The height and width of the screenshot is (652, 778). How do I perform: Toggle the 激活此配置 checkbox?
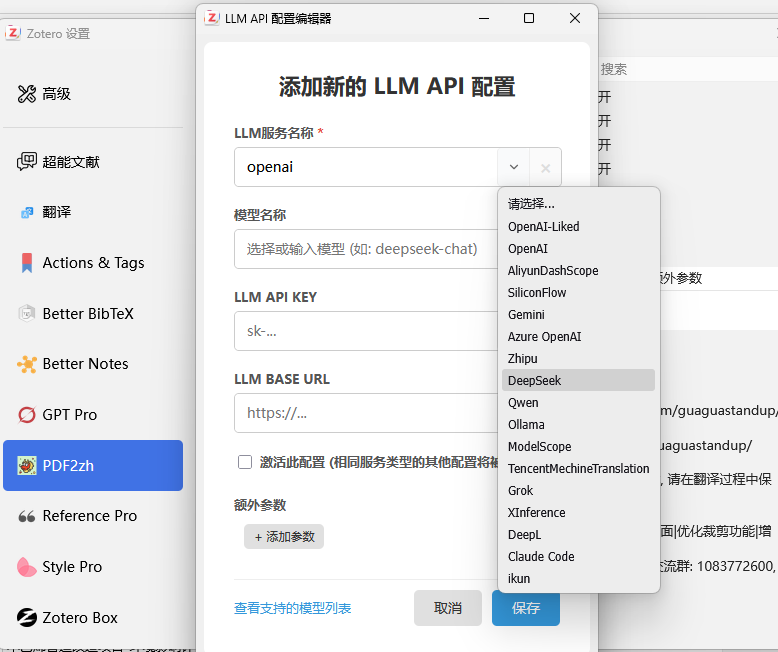click(245, 462)
